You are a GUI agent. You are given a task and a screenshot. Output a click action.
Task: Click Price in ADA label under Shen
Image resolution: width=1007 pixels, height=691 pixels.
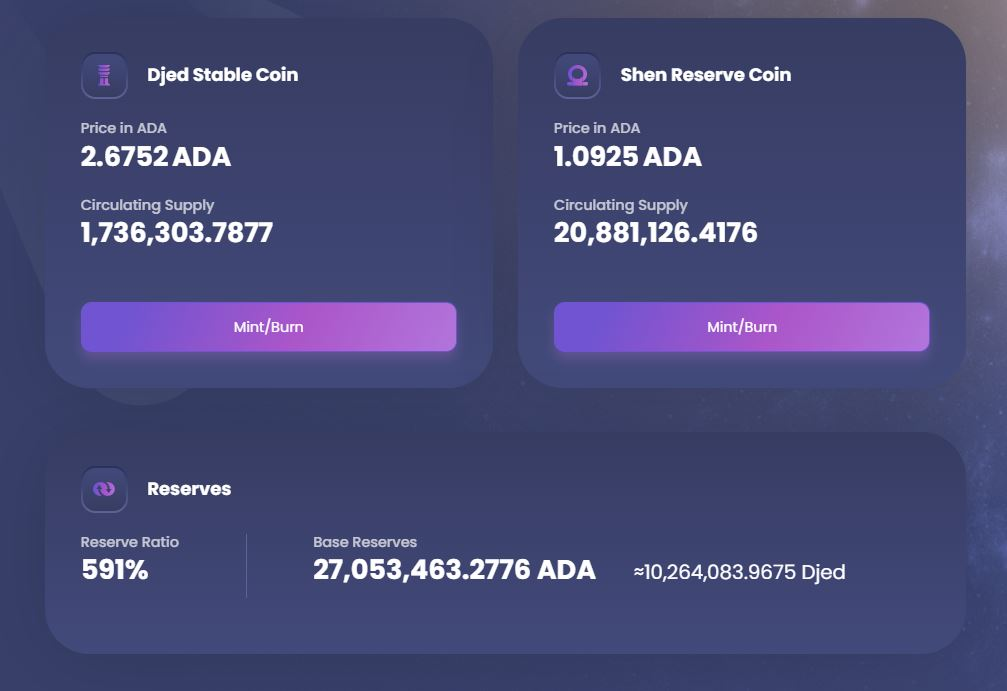(597, 128)
